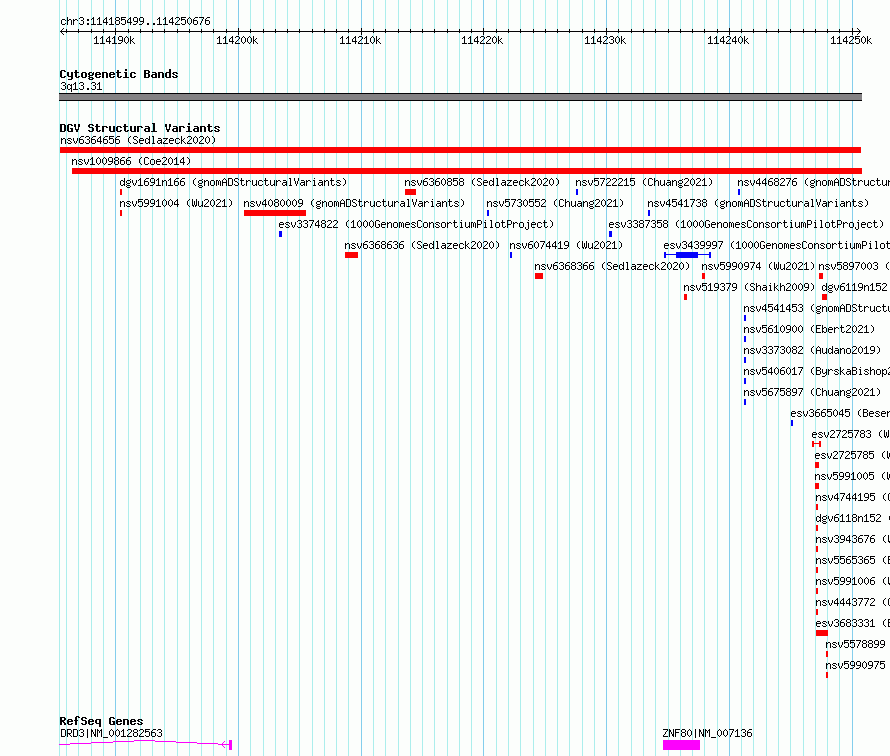890x756 pixels.
Task: Click the 3q13.31 band label
Action: (81, 86)
